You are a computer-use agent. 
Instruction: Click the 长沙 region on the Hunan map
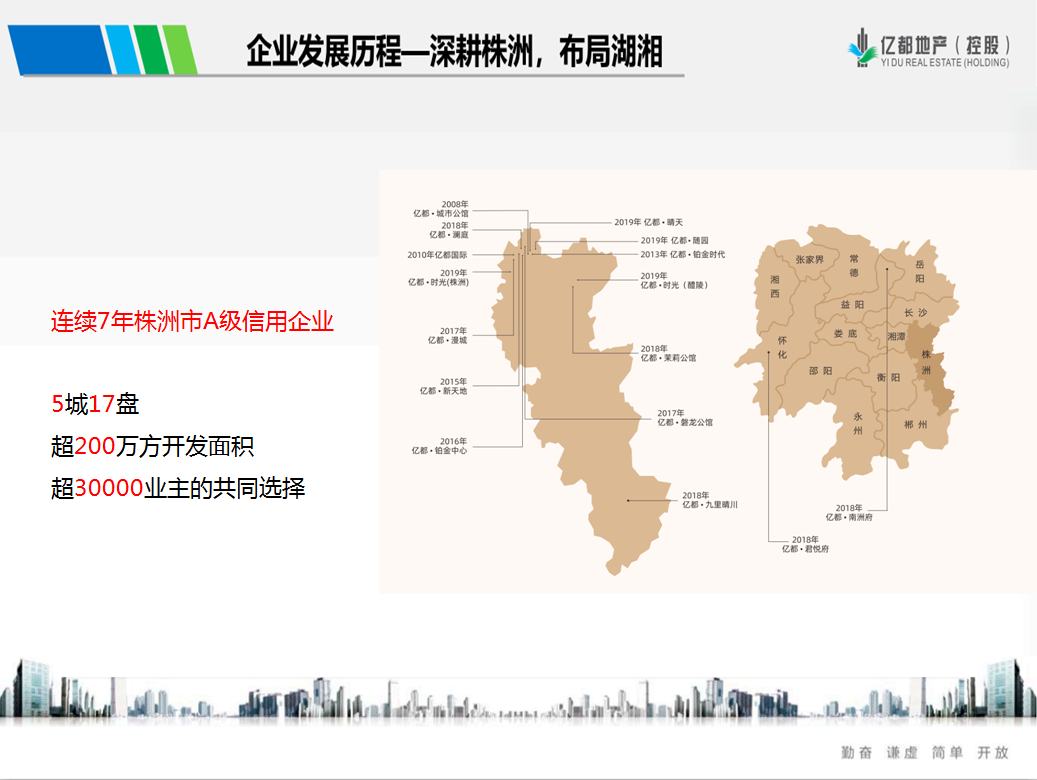click(x=915, y=313)
